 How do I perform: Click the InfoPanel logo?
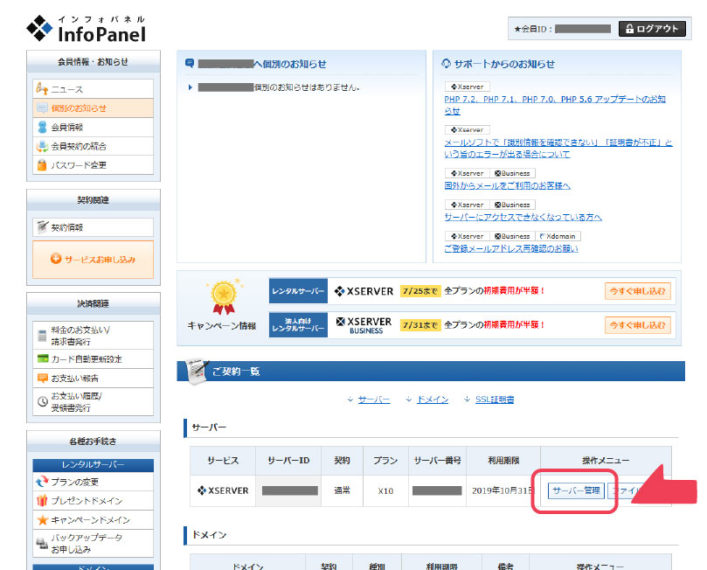tap(86, 29)
